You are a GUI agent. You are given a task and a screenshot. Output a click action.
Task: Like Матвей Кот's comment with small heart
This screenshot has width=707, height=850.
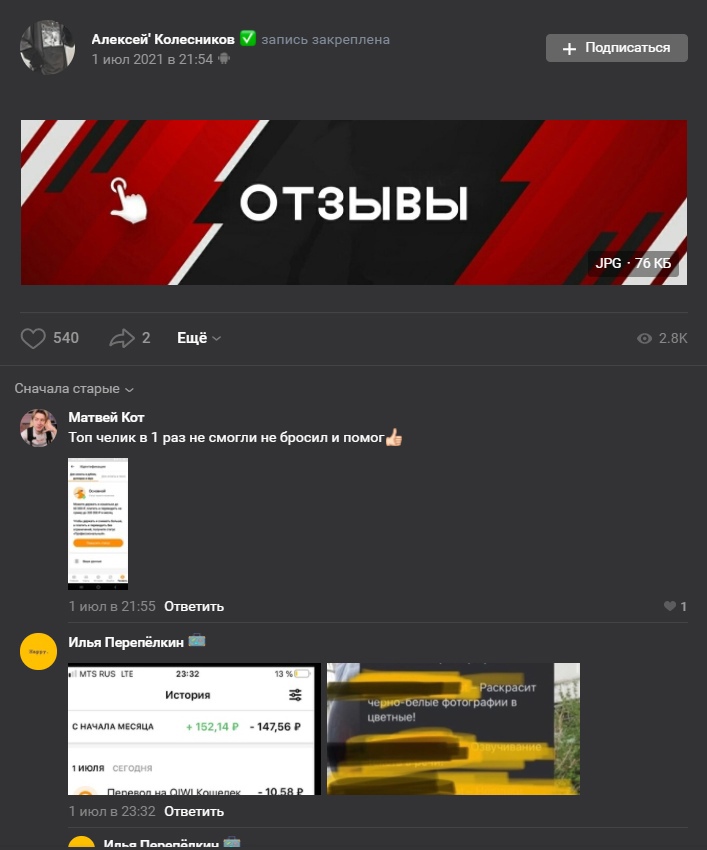[x=670, y=606]
